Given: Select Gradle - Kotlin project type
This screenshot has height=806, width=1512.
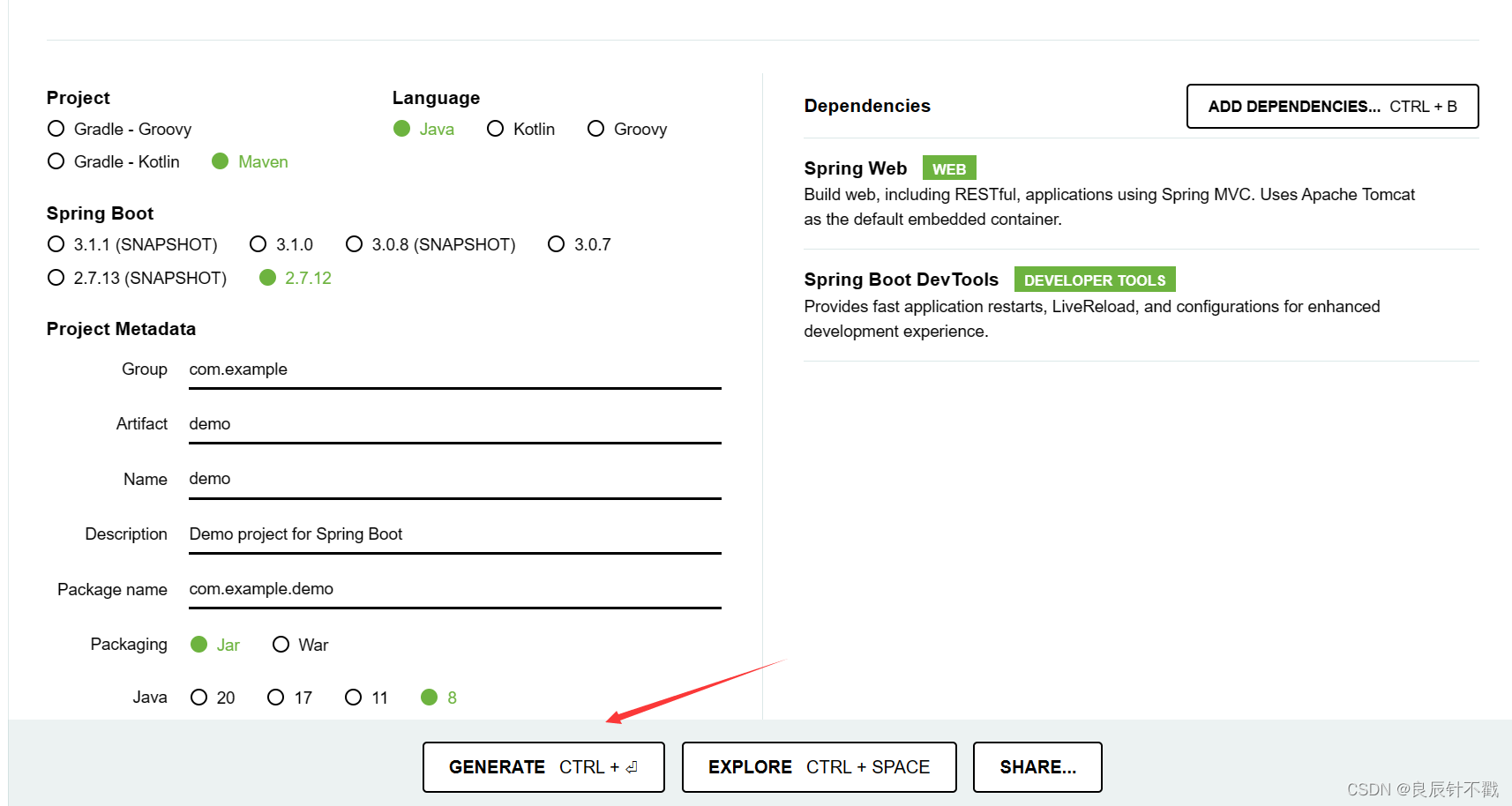Looking at the screenshot, I should pyautogui.click(x=113, y=161).
